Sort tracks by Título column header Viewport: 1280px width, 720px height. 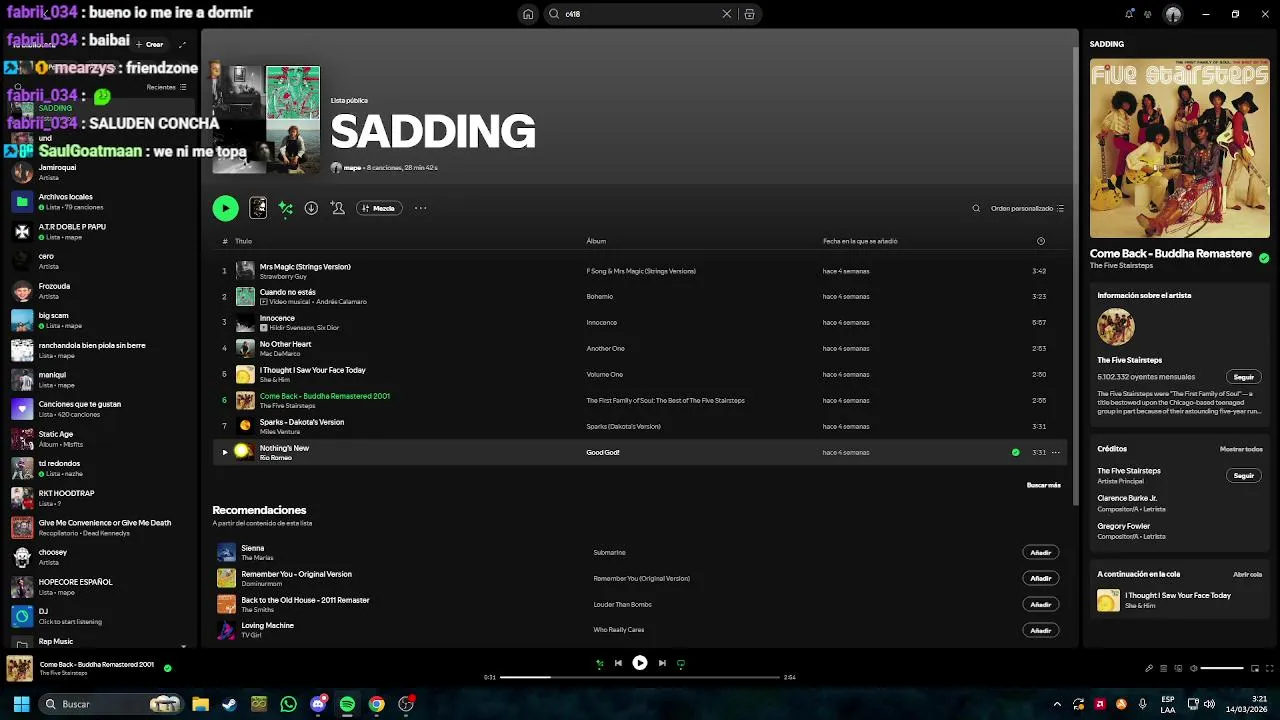(243, 241)
